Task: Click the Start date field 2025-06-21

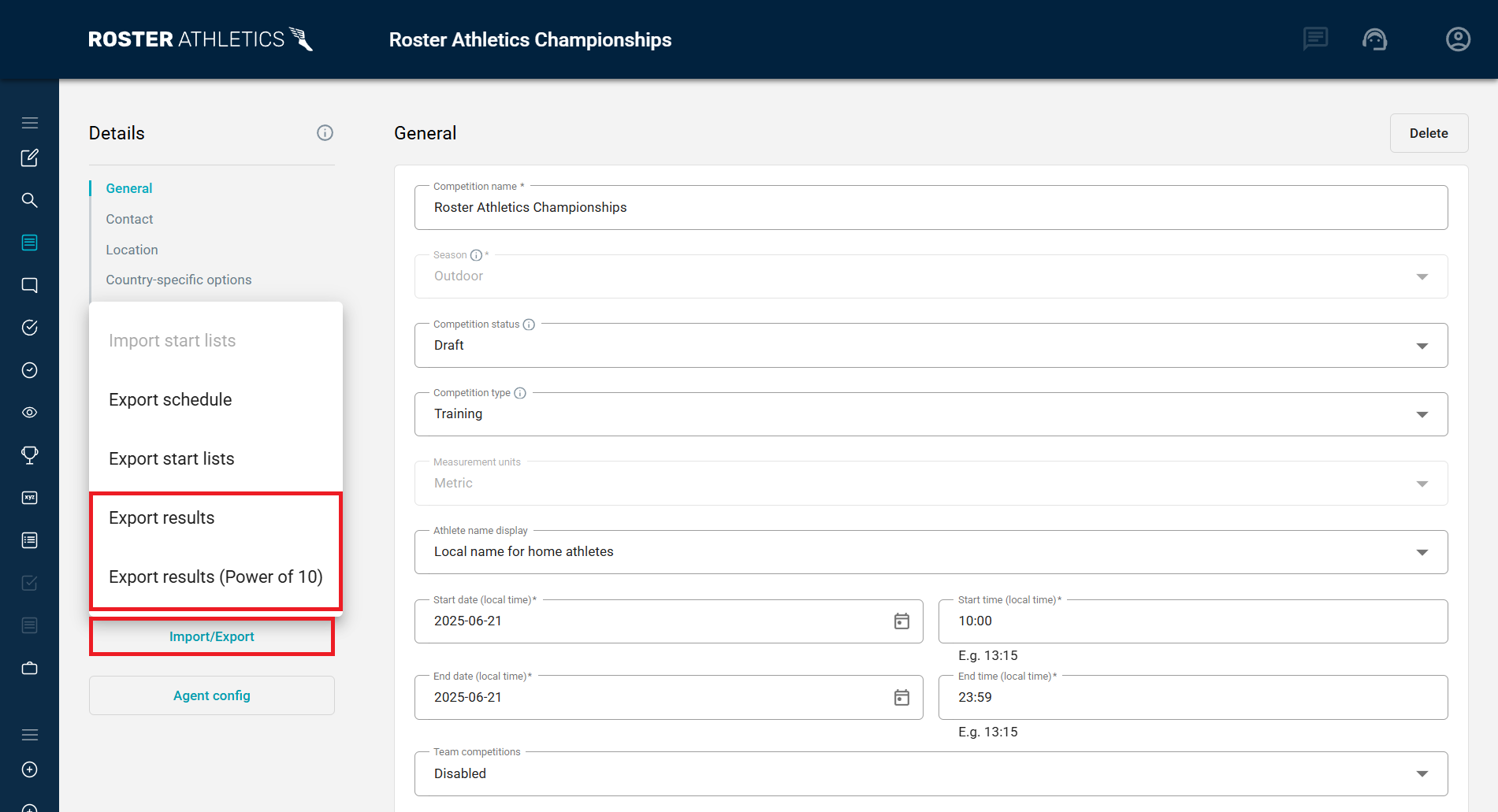Action: tap(668, 621)
